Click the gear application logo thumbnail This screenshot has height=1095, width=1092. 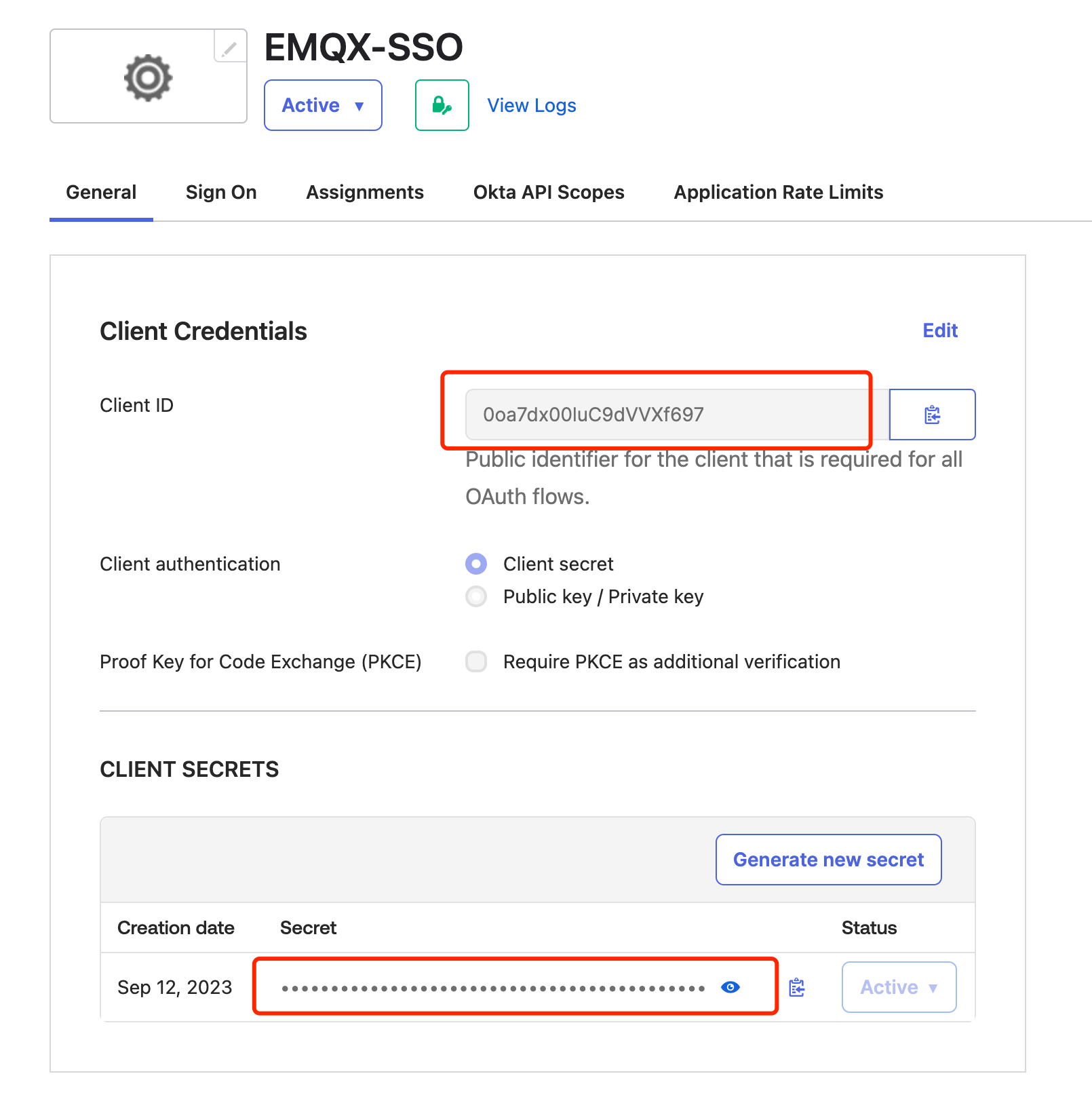coord(148,78)
